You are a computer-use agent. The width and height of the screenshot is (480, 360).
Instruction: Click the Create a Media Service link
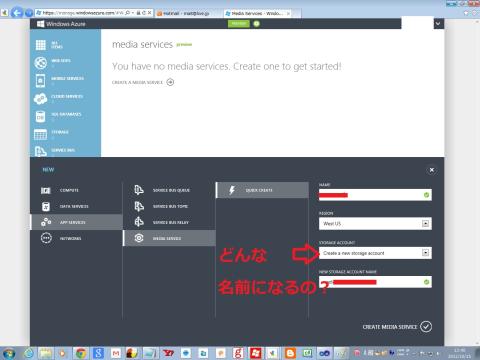click(137, 82)
